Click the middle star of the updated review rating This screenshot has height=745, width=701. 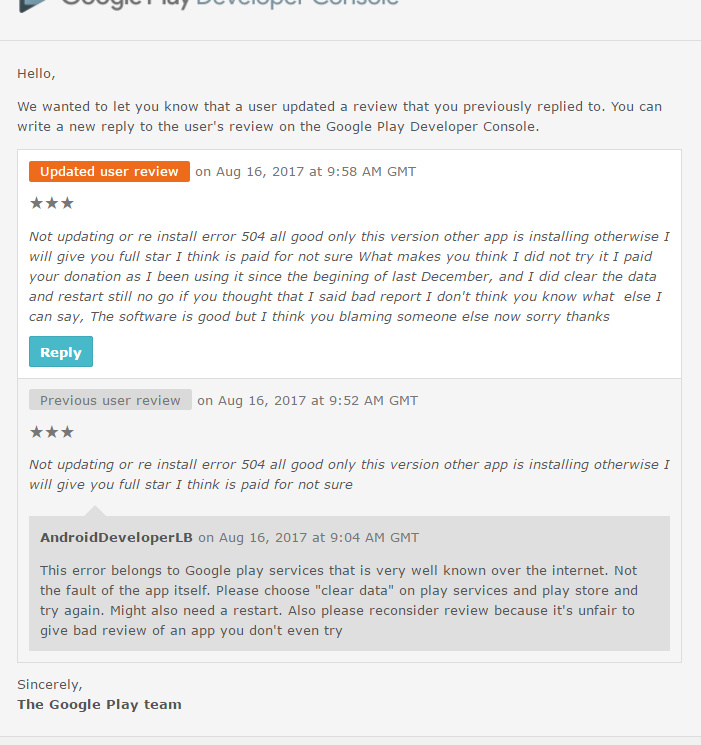[x=52, y=203]
